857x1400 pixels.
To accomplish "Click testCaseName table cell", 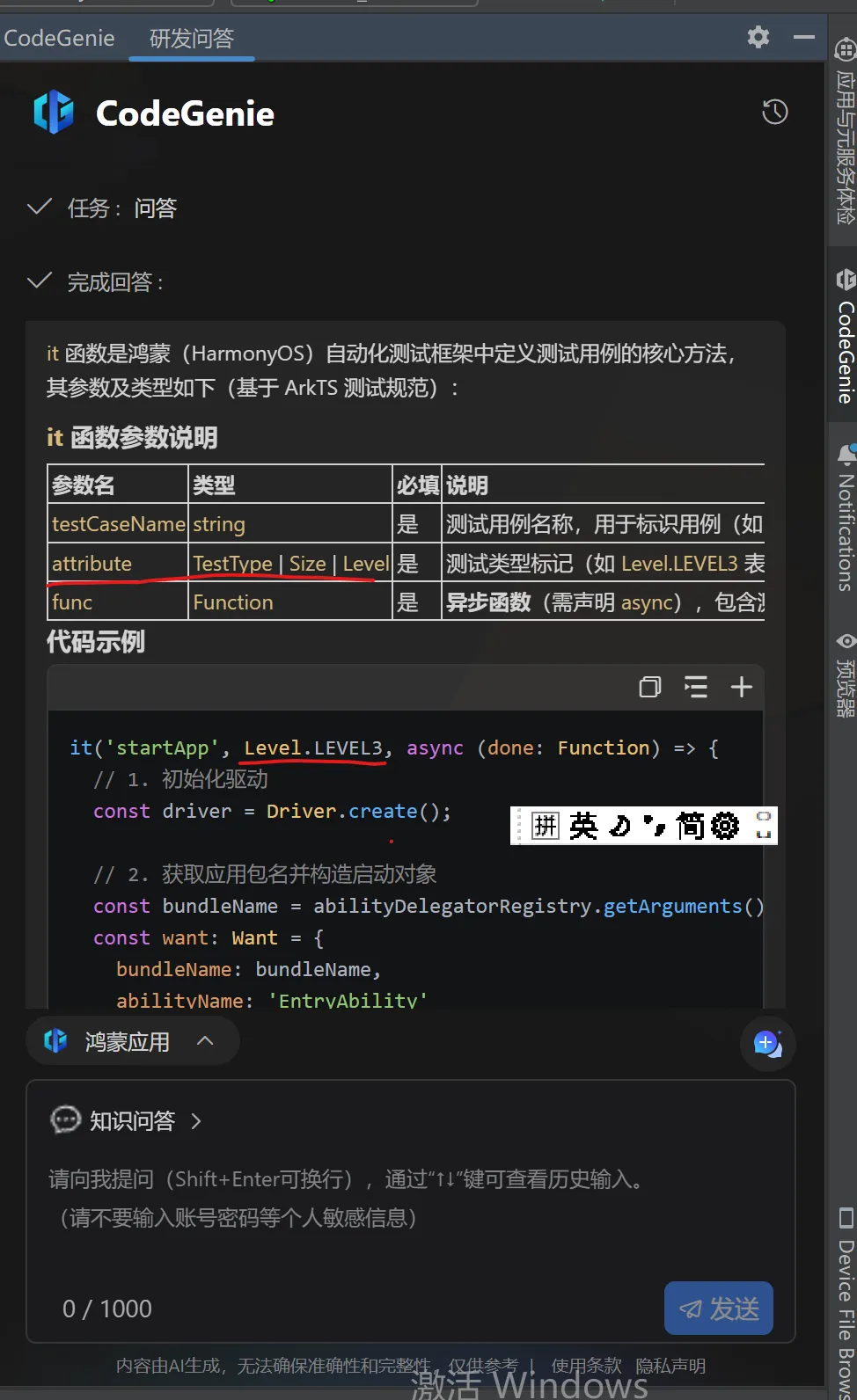I will pyautogui.click(x=118, y=523).
